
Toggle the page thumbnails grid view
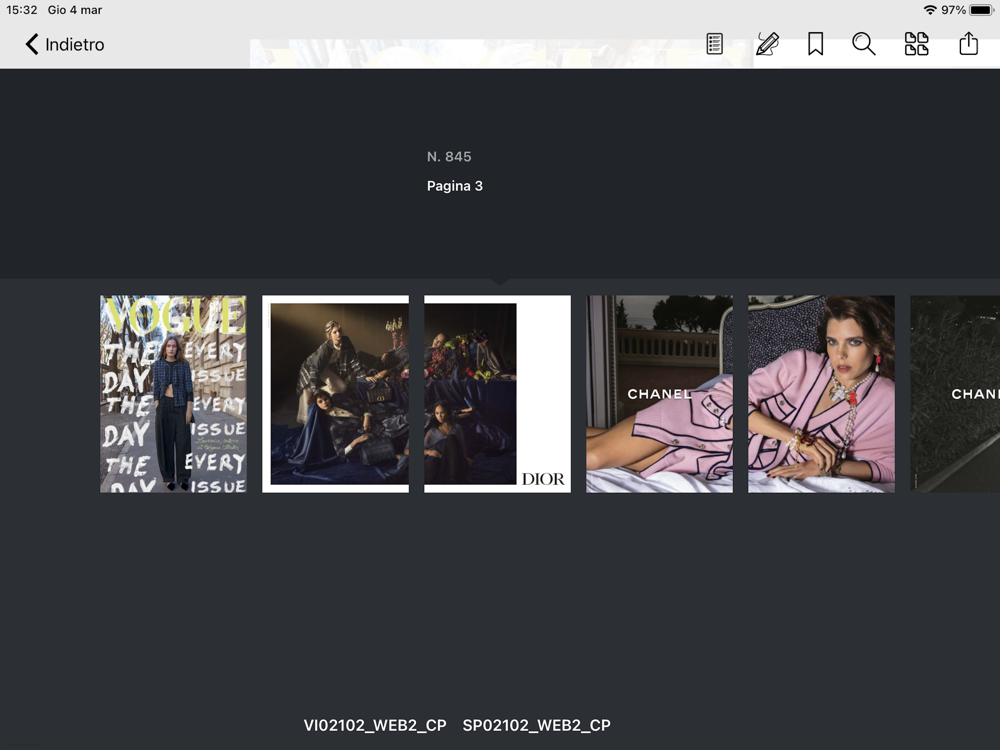point(916,44)
